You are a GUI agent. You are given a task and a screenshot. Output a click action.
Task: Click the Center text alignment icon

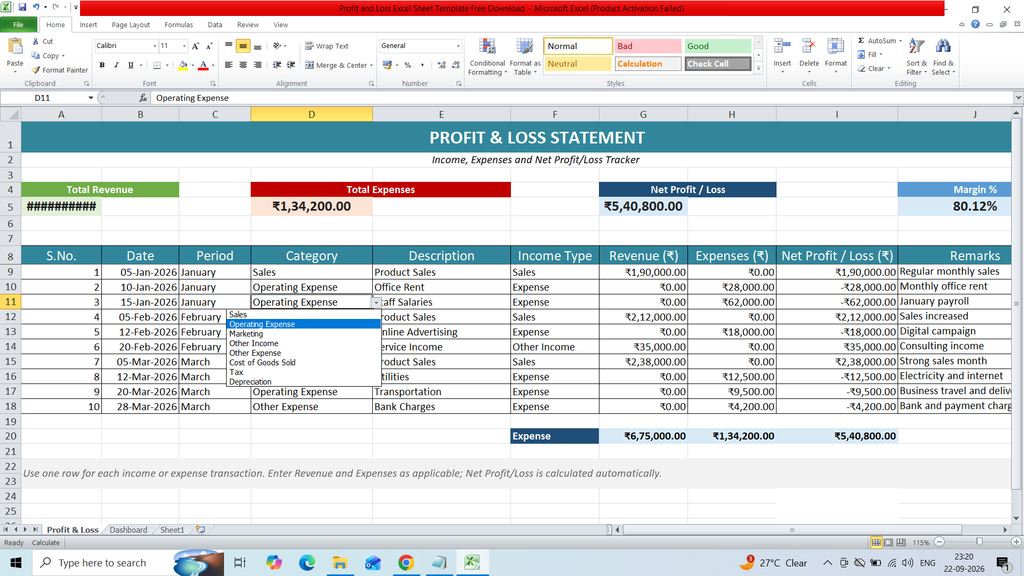[x=243, y=65]
